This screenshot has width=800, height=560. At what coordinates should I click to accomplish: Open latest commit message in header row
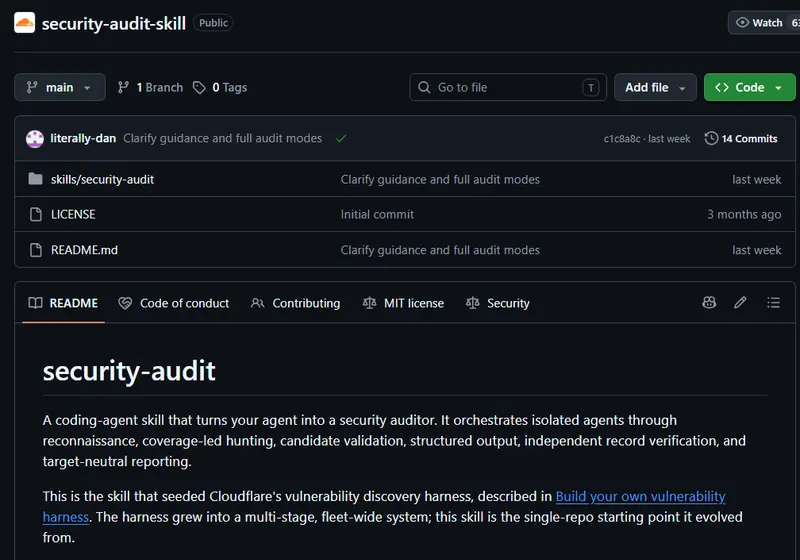(222, 138)
